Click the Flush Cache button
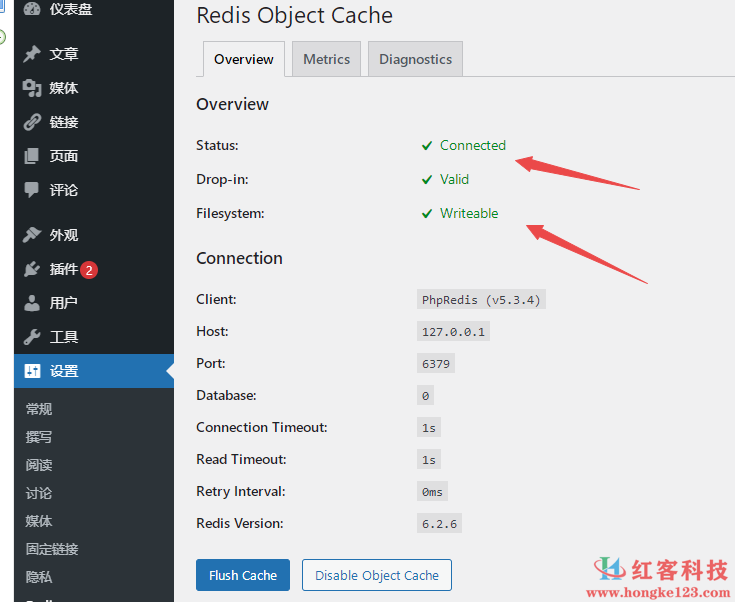This screenshot has height=602, width=735. pyautogui.click(x=243, y=575)
